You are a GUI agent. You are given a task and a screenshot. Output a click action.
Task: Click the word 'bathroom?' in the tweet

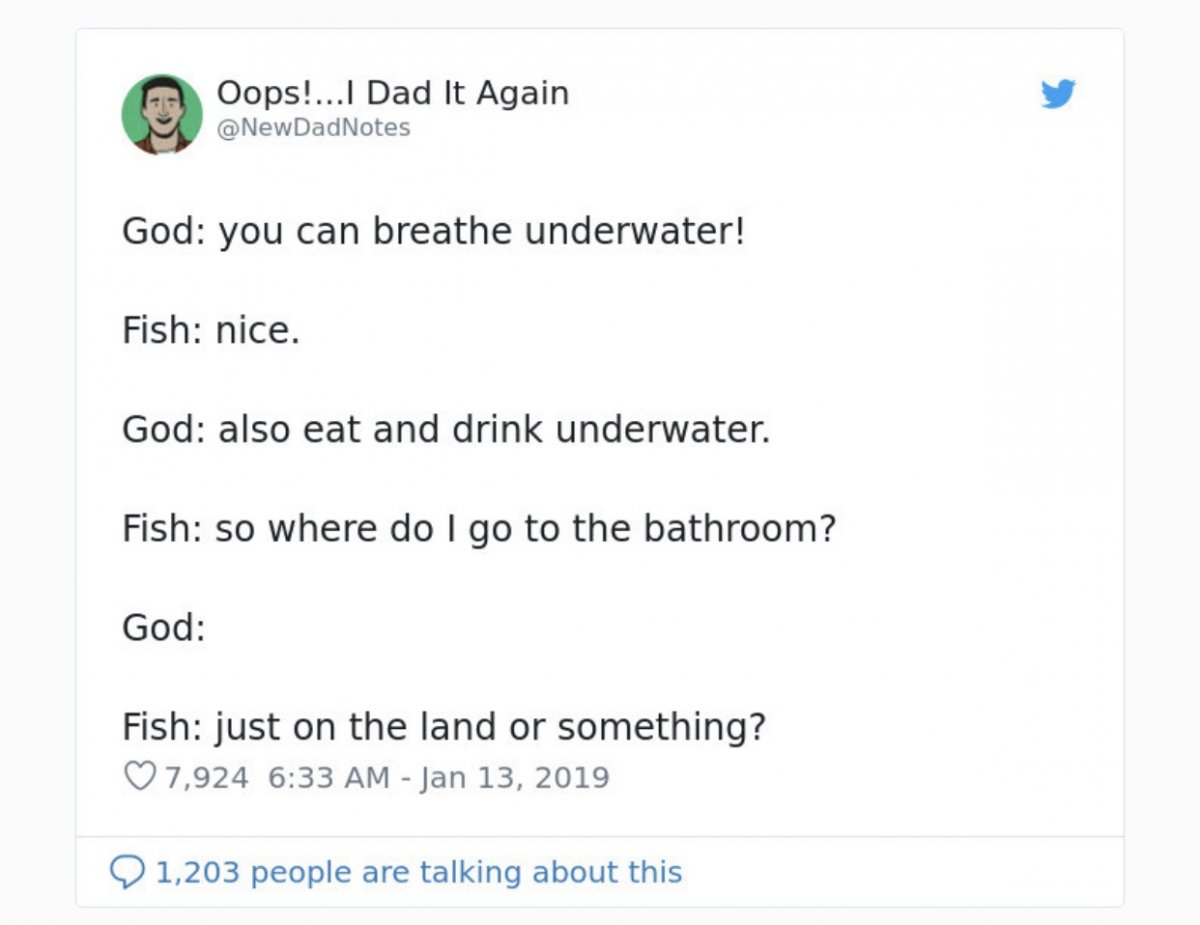pos(739,529)
